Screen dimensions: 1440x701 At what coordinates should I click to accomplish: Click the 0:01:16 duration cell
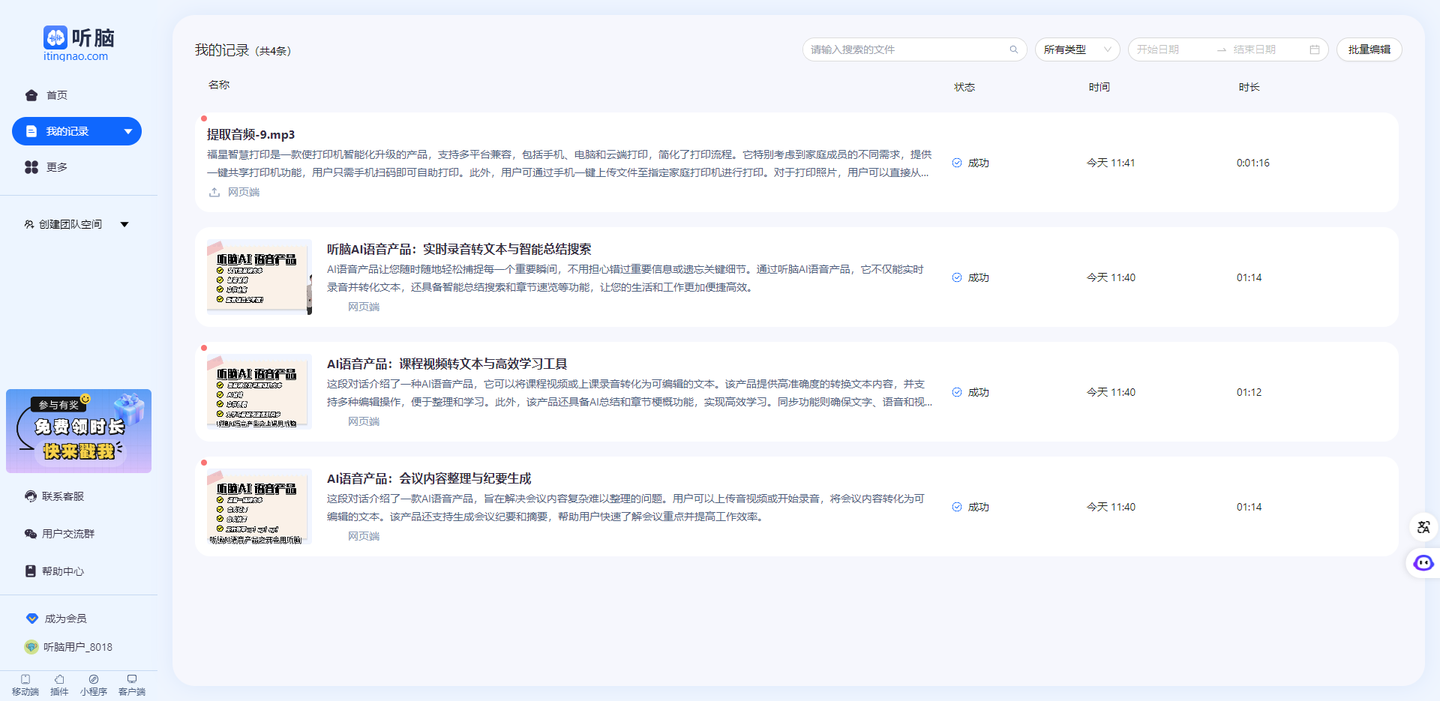pos(1253,162)
